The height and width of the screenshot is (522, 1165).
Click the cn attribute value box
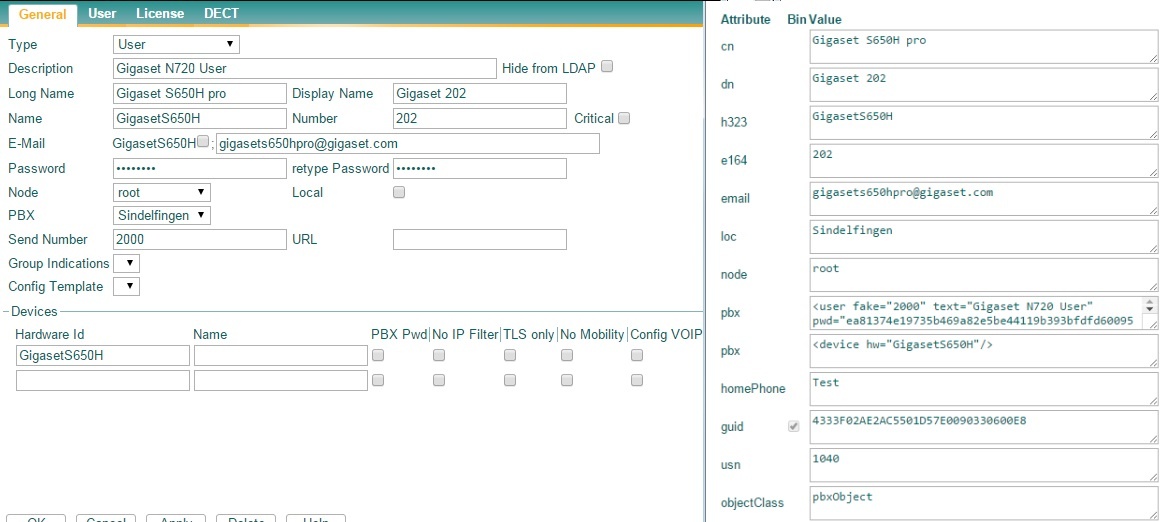(x=984, y=47)
